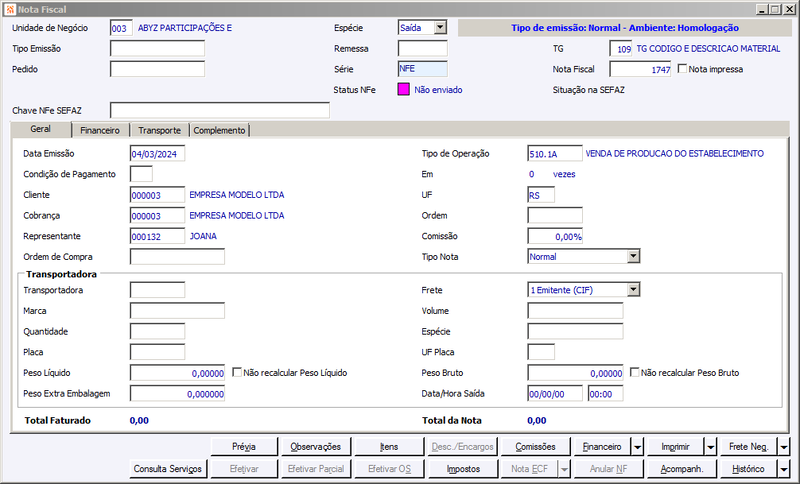Open the Frete Neg. button arrow menu
The image size is (800, 484).
point(784,447)
